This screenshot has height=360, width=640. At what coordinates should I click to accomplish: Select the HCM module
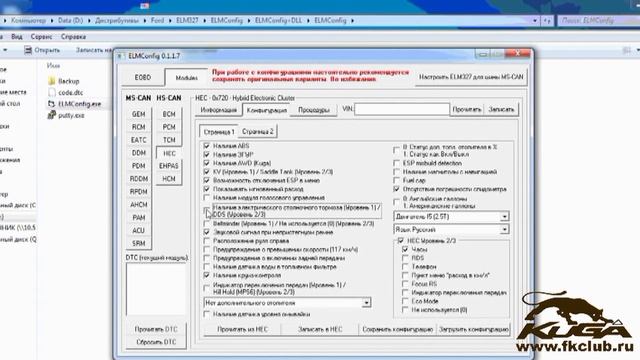[x=169, y=179]
